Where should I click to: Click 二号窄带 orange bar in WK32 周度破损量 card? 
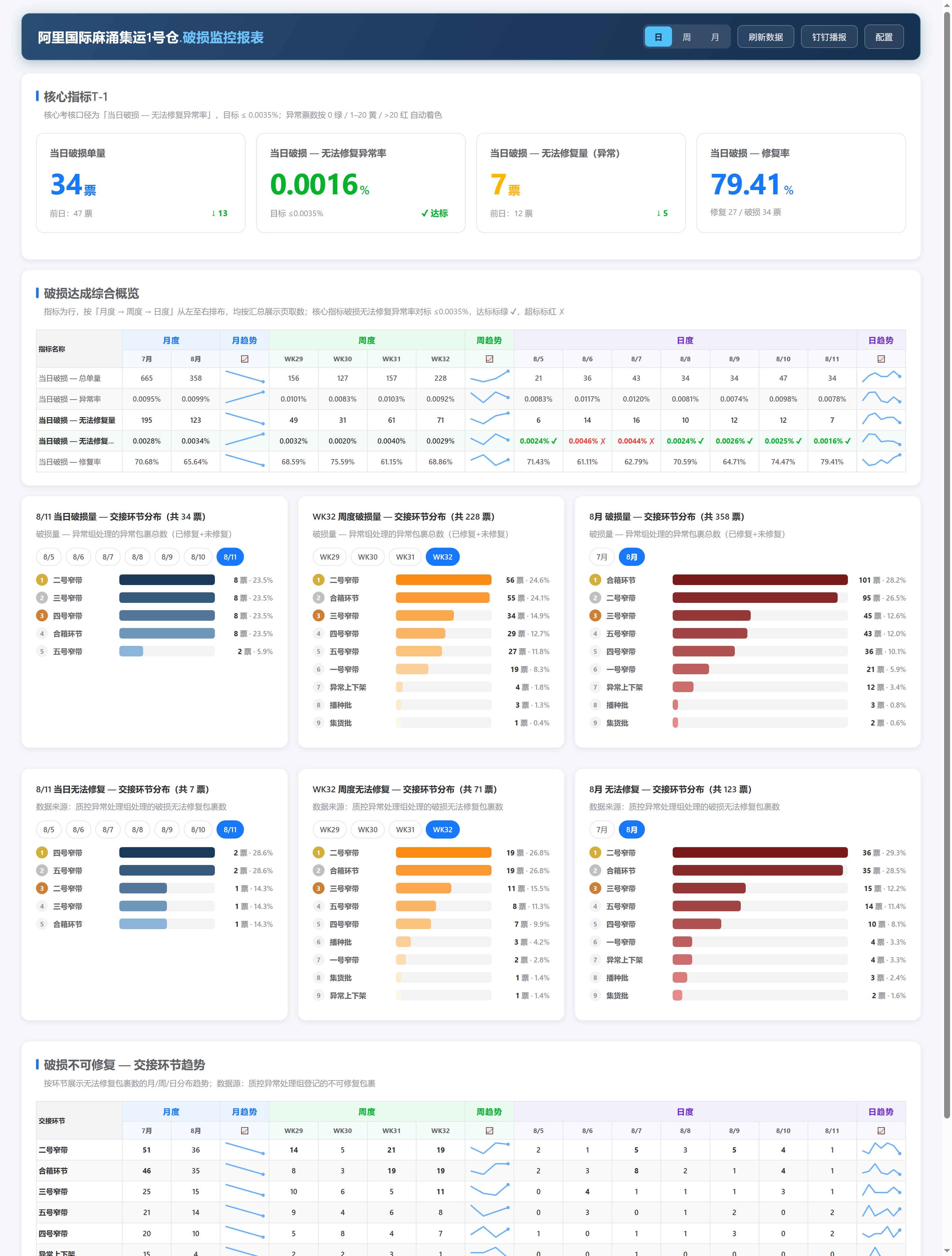[x=444, y=580]
